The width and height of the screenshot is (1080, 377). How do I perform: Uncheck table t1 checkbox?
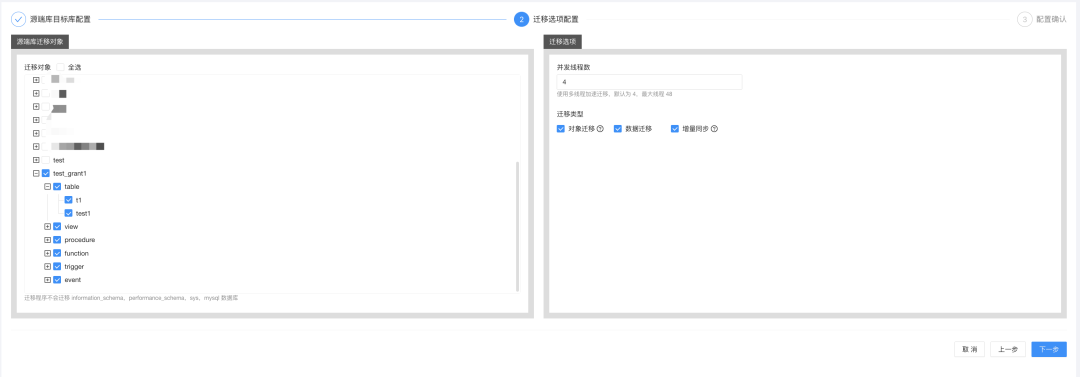pyautogui.click(x=69, y=200)
